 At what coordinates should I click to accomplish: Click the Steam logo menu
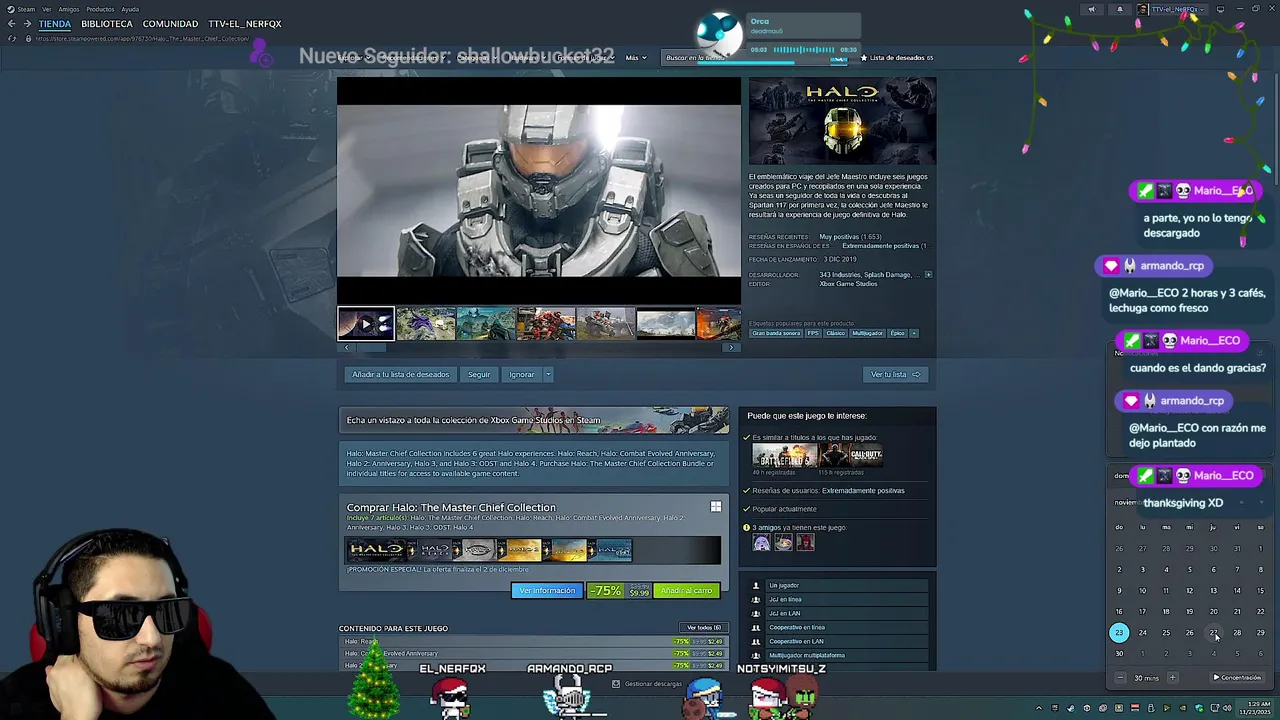(11, 9)
